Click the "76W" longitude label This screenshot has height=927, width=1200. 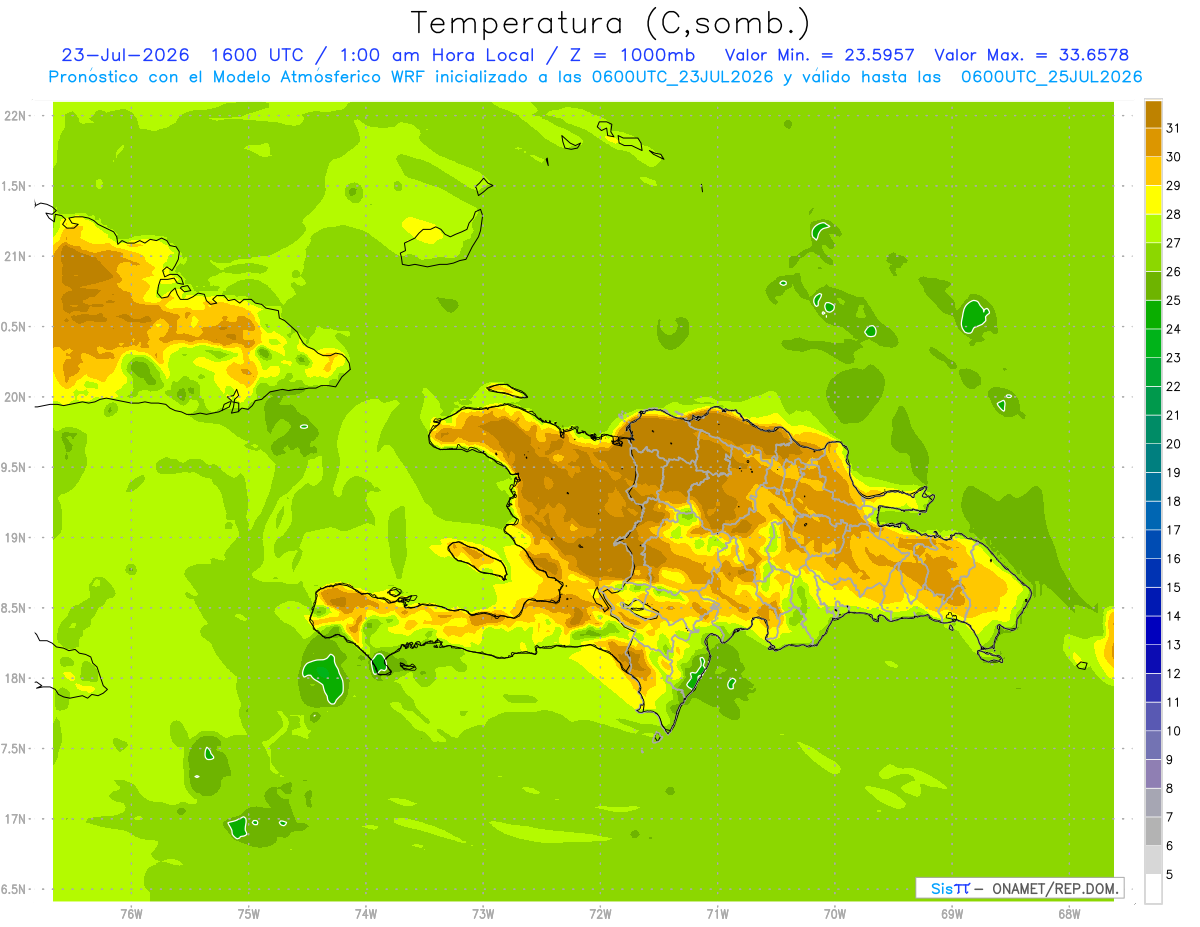click(x=132, y=913)
